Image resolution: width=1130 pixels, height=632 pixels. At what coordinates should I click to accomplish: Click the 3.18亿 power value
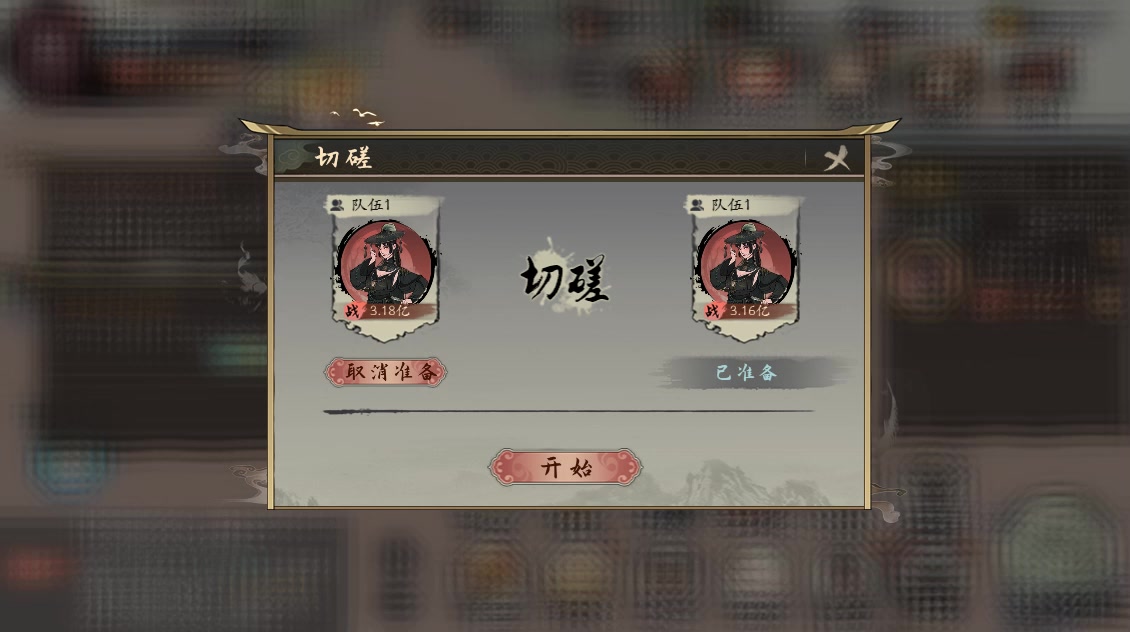tap(389, 311)
